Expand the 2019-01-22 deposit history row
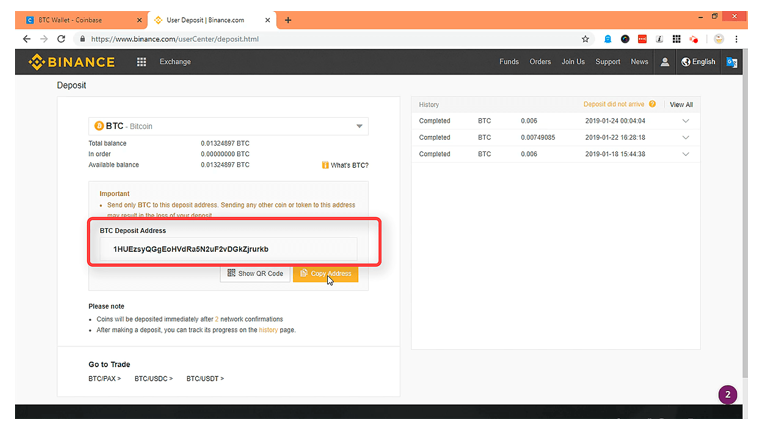The image size is (759, 427). click(x=685, y=138)
